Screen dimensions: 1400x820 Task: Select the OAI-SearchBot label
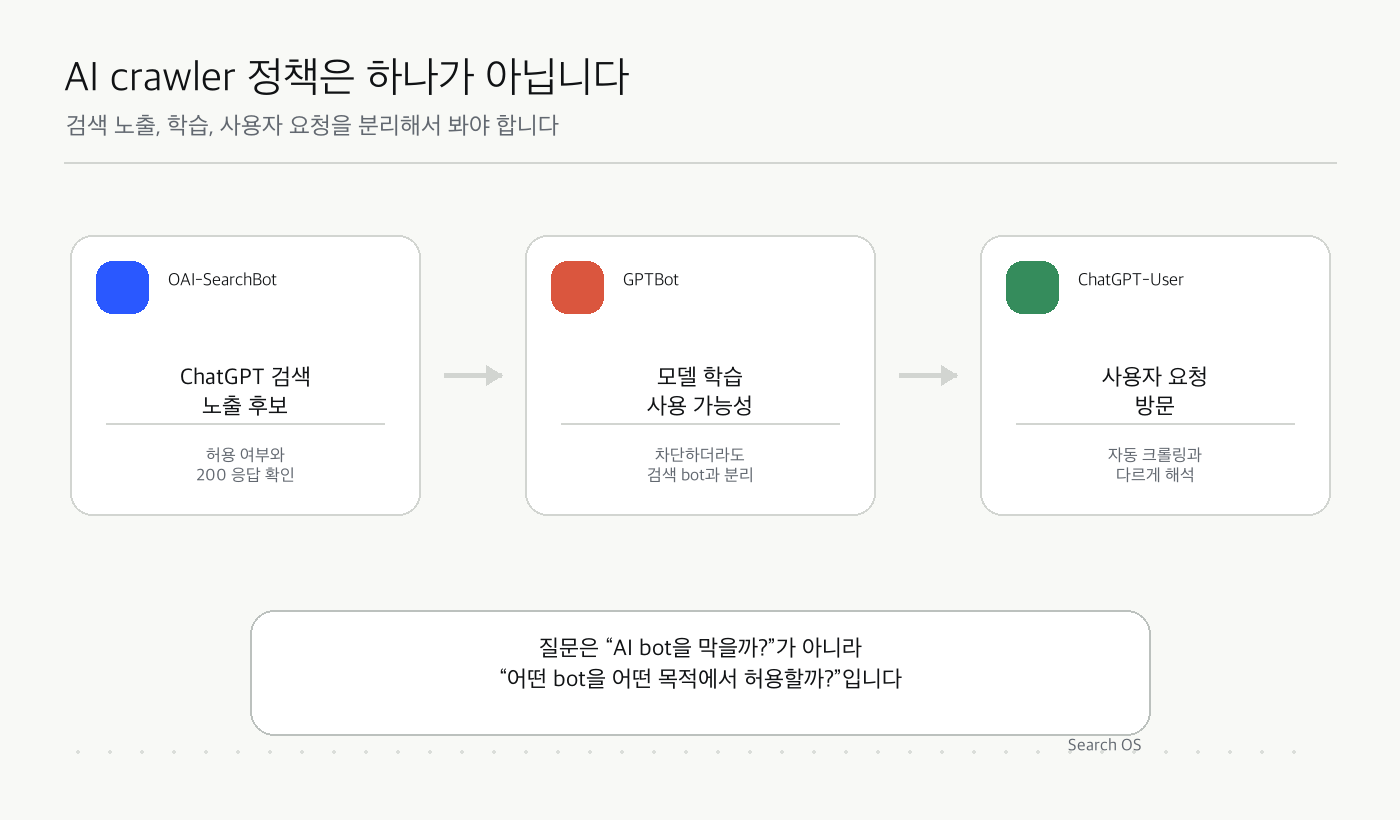(x=222, y=280)
